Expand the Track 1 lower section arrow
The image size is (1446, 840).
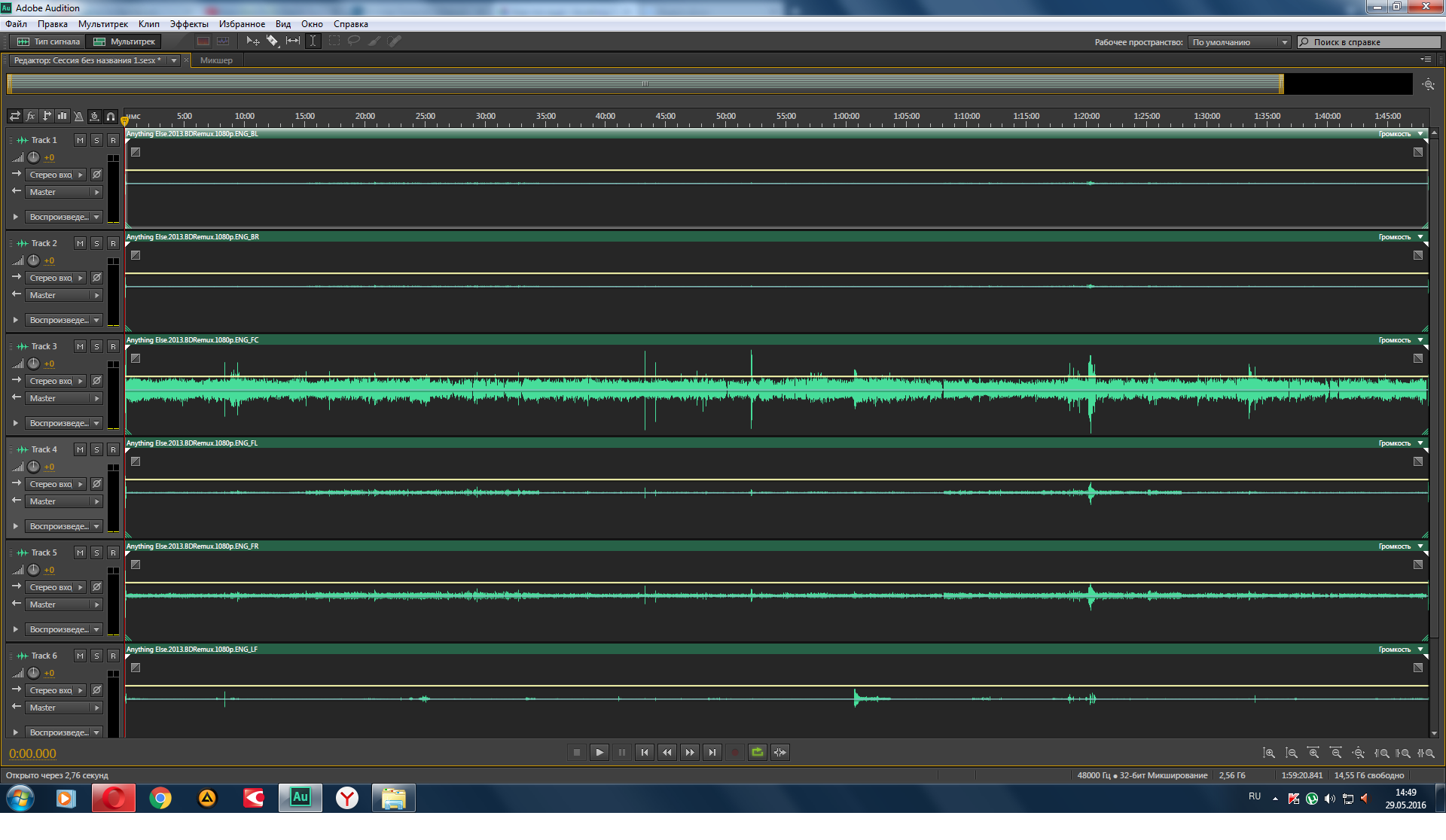point(15,218)
